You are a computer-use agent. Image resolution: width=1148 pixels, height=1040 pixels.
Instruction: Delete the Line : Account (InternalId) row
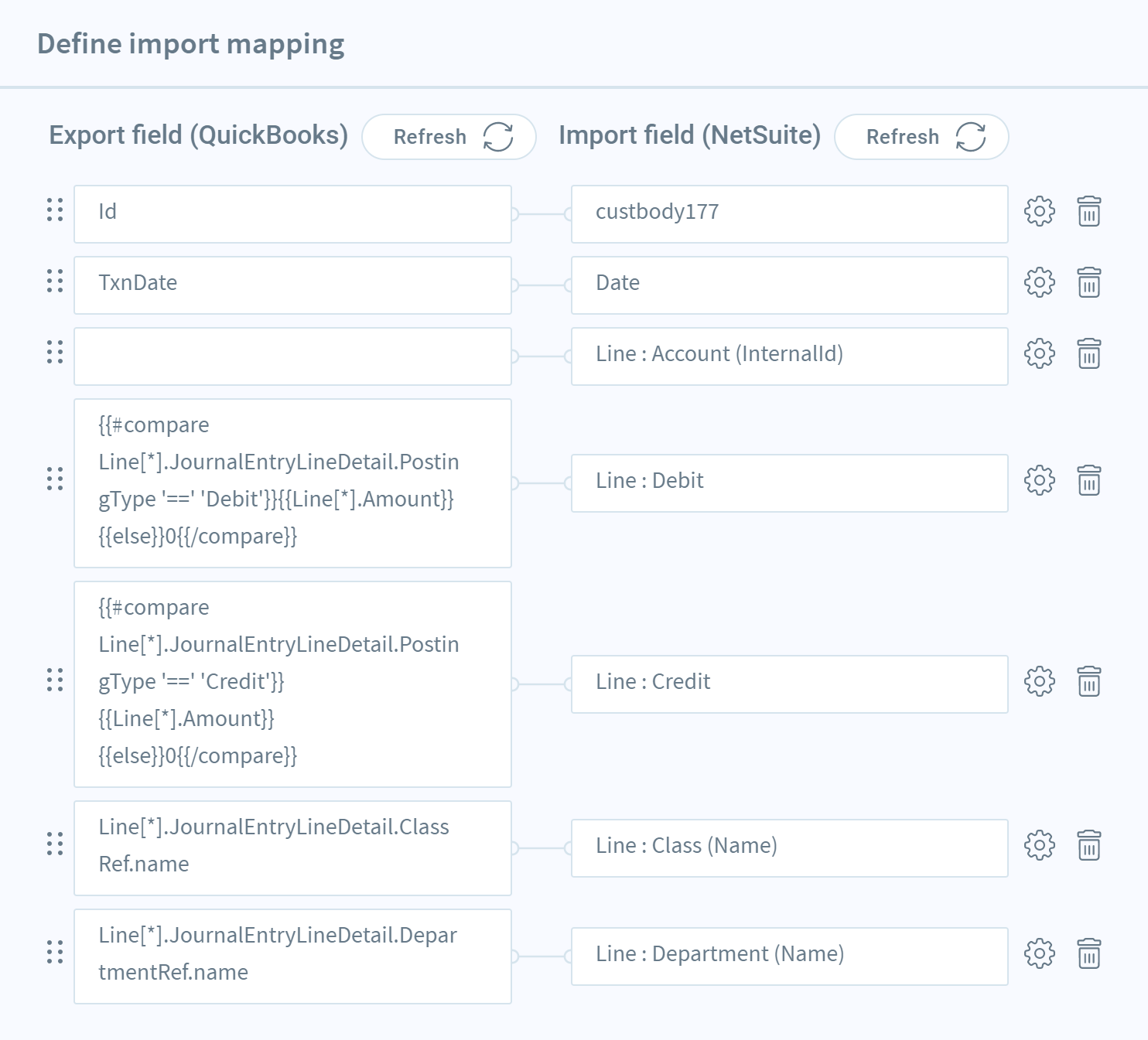pos(1089,353)
